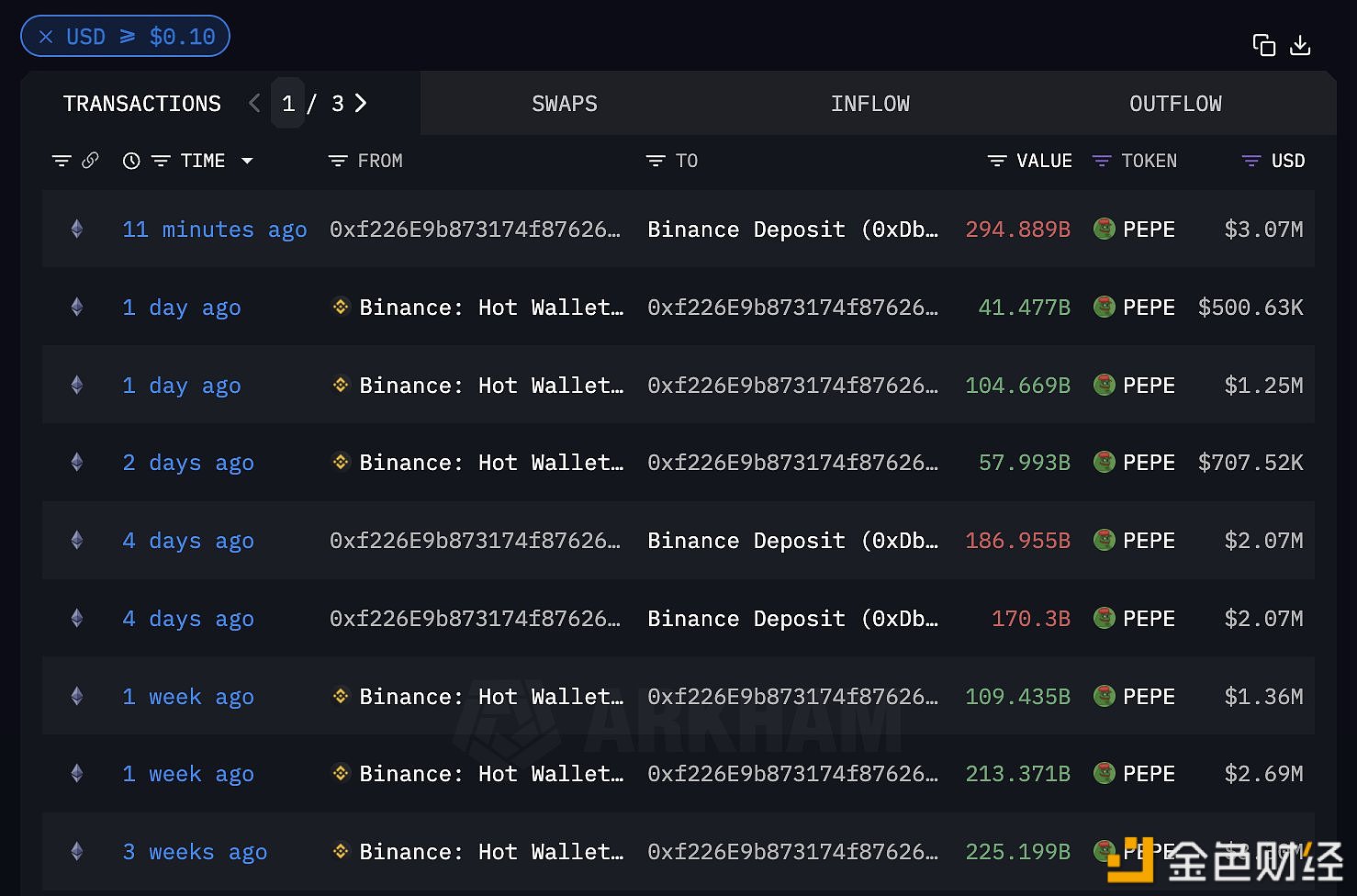The image size is (1357, 896).
Task: Select the $1.36M USD value
Action: click(1263, 697)
